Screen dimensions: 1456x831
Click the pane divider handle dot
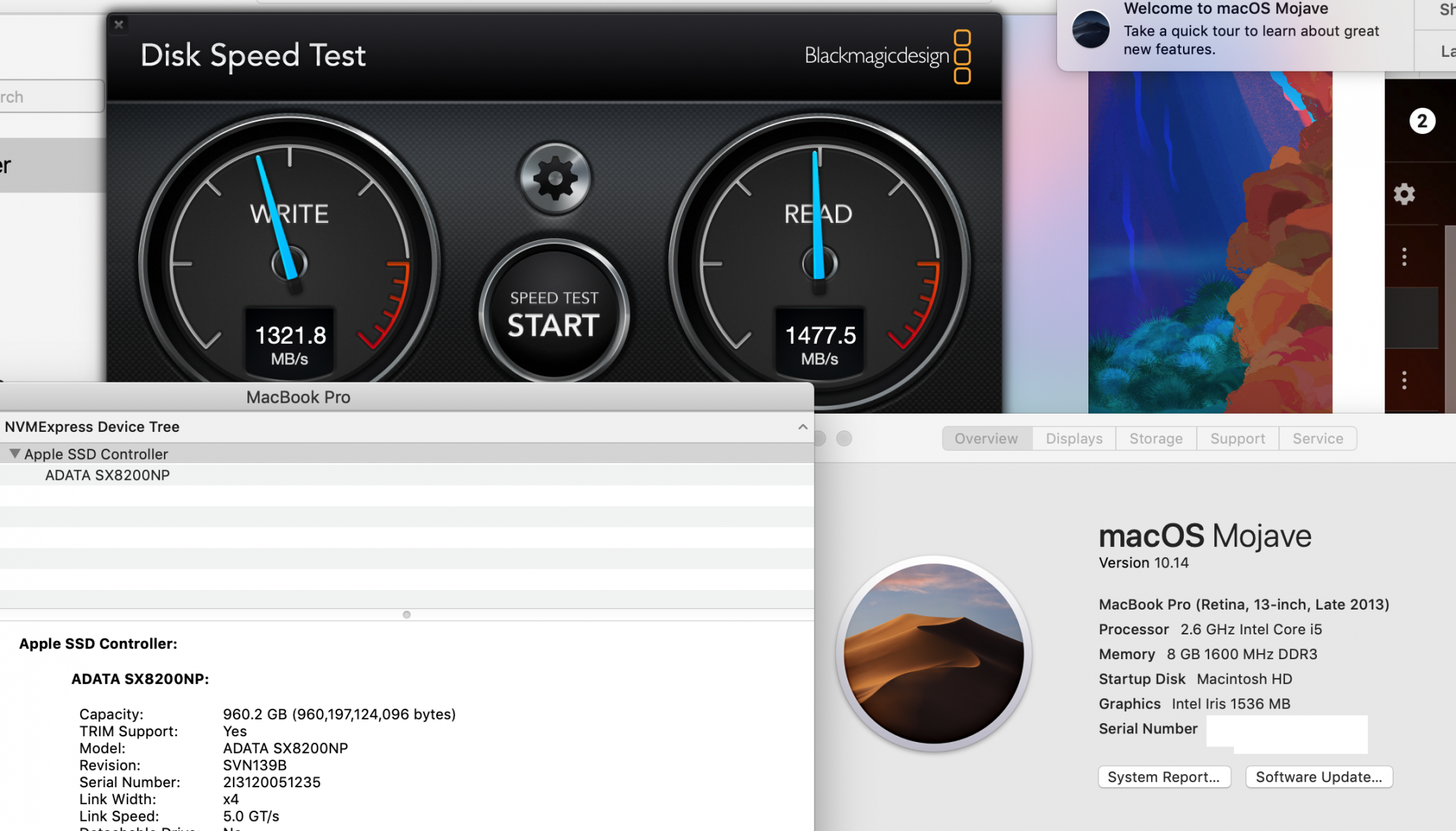click(406, 615)
